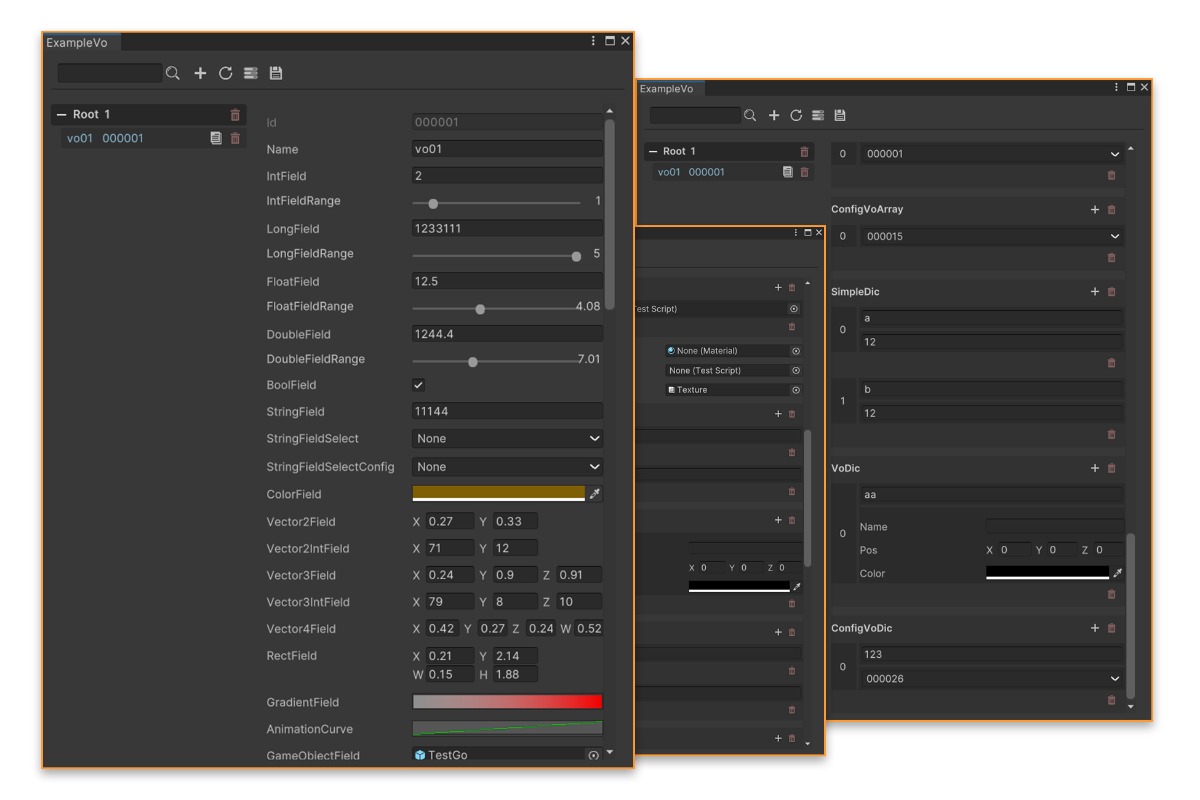Add a new SimpleDic entry
1200x800 pixels.
click(1095, 292)
